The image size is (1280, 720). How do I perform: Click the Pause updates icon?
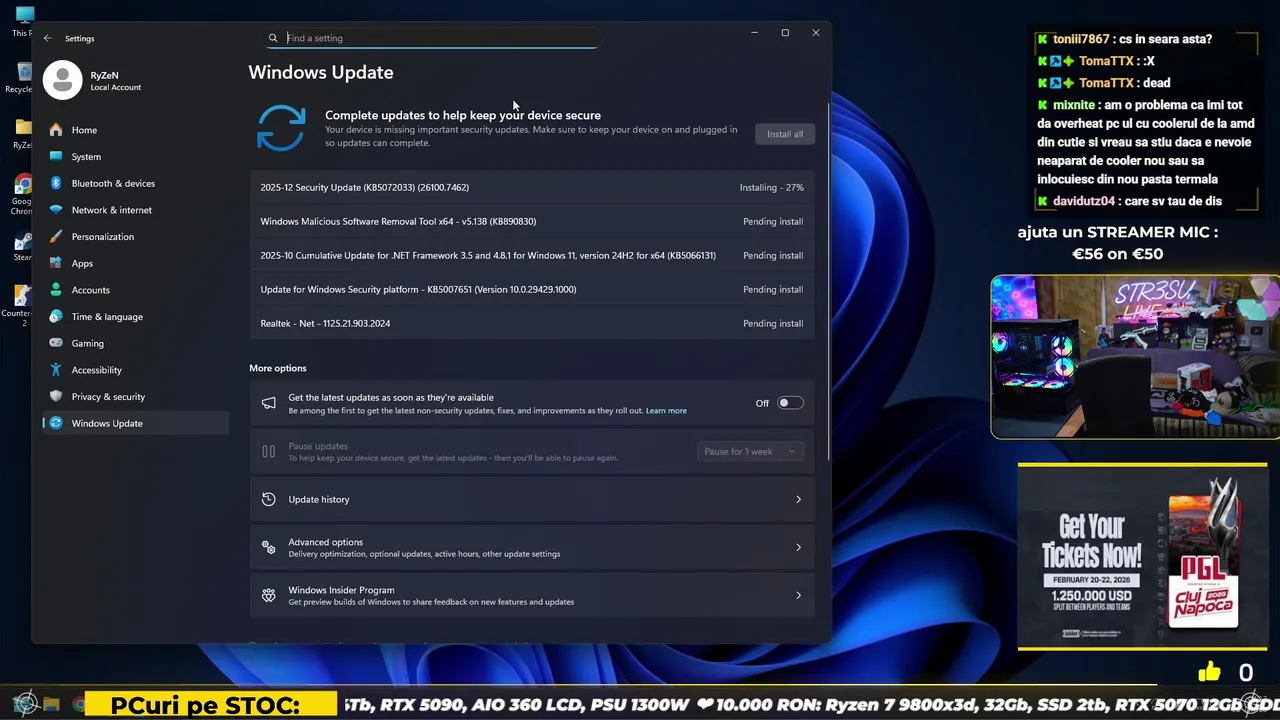(x=268, y=451)
